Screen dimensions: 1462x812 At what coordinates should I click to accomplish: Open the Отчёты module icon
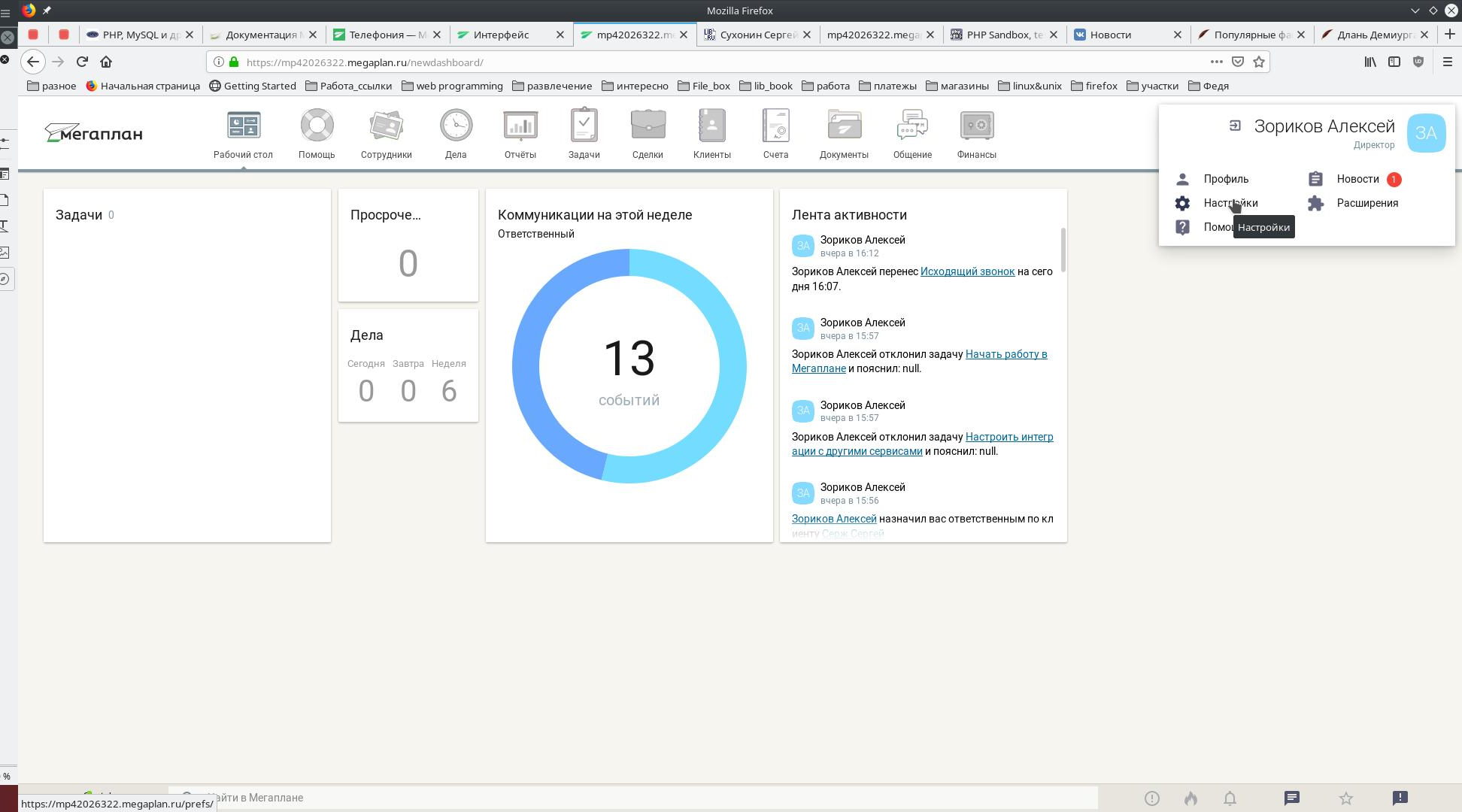pos(520,126)
